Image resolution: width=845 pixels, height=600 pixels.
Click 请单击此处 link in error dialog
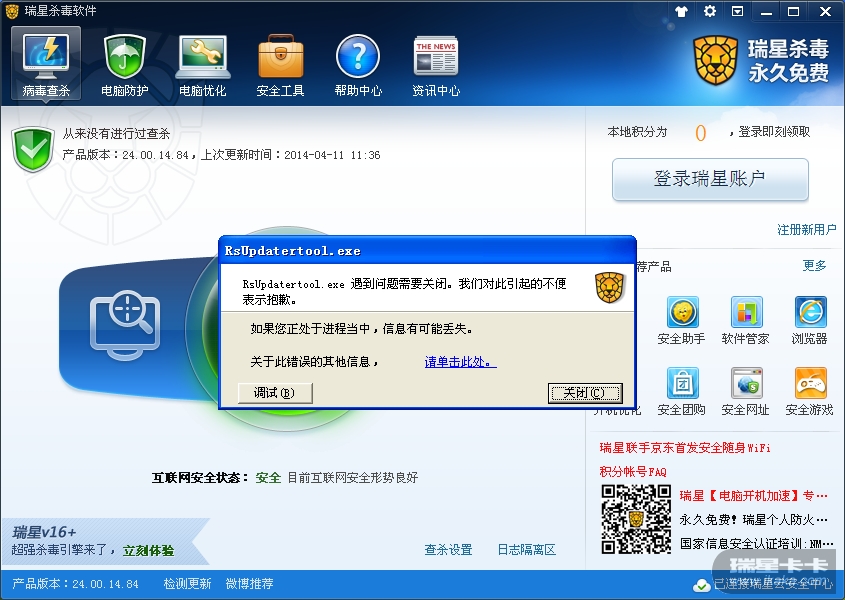(x=460, y=362)
